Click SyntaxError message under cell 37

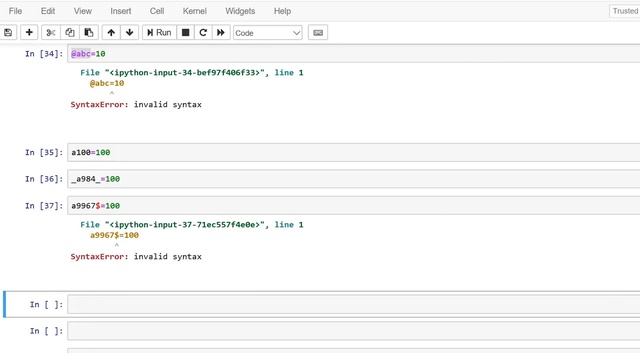[136, 256]
